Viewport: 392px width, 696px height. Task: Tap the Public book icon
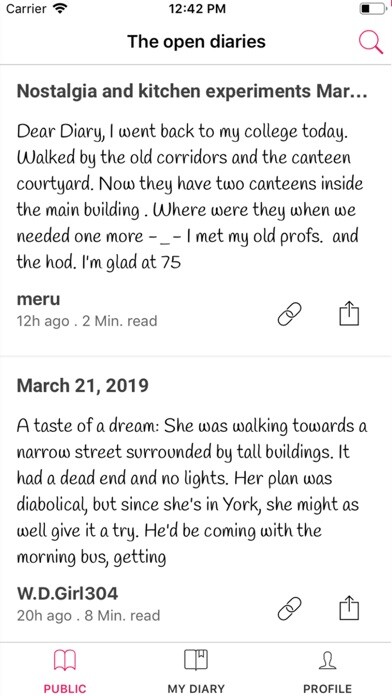pos(65,660)
